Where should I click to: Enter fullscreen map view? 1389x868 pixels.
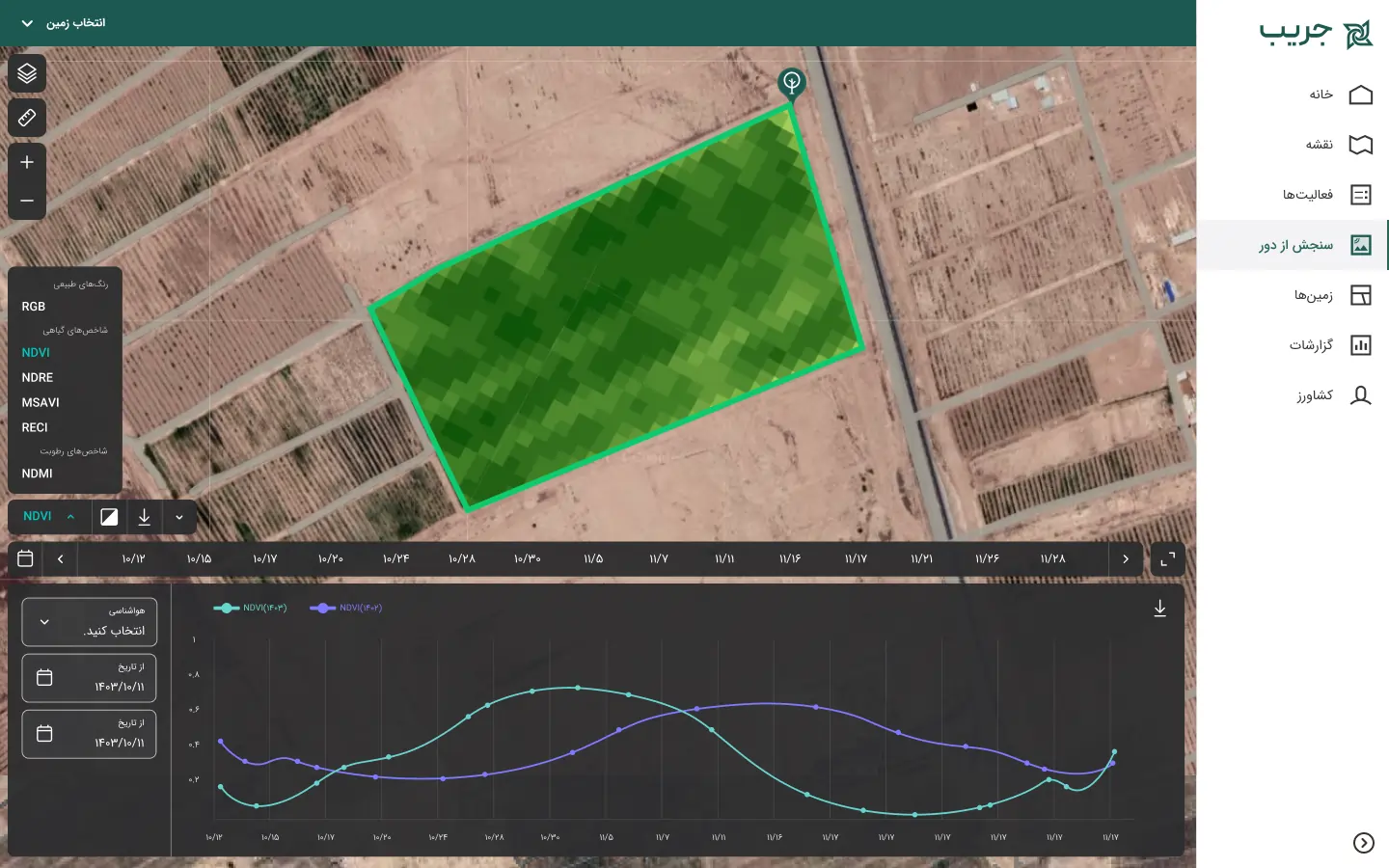(x=1167, y=558)
